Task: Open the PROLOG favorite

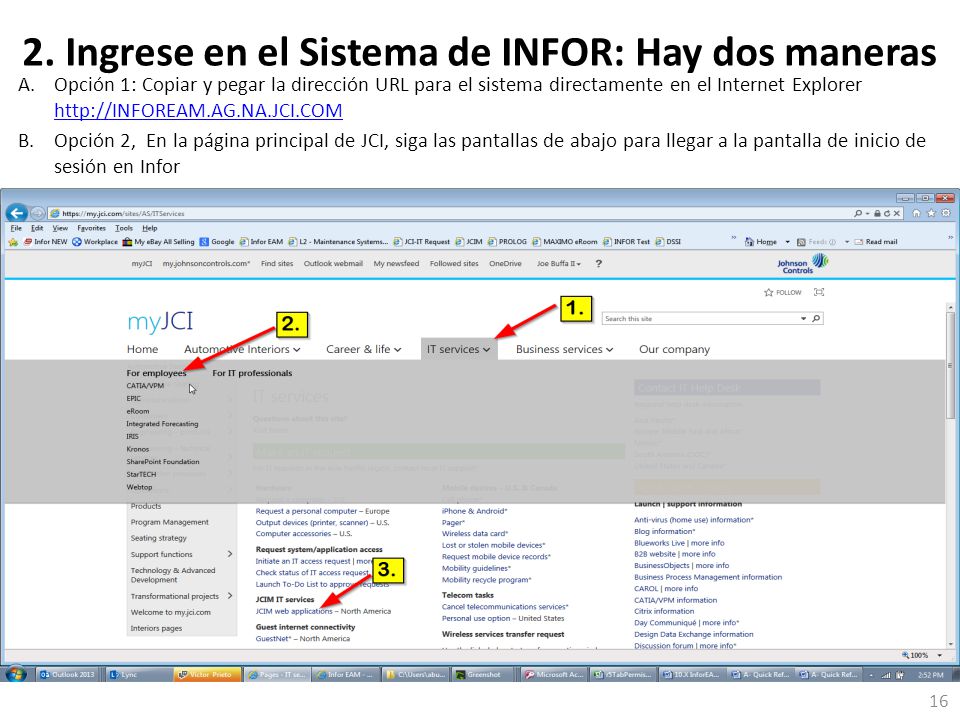Action: [x=508, y=242]
